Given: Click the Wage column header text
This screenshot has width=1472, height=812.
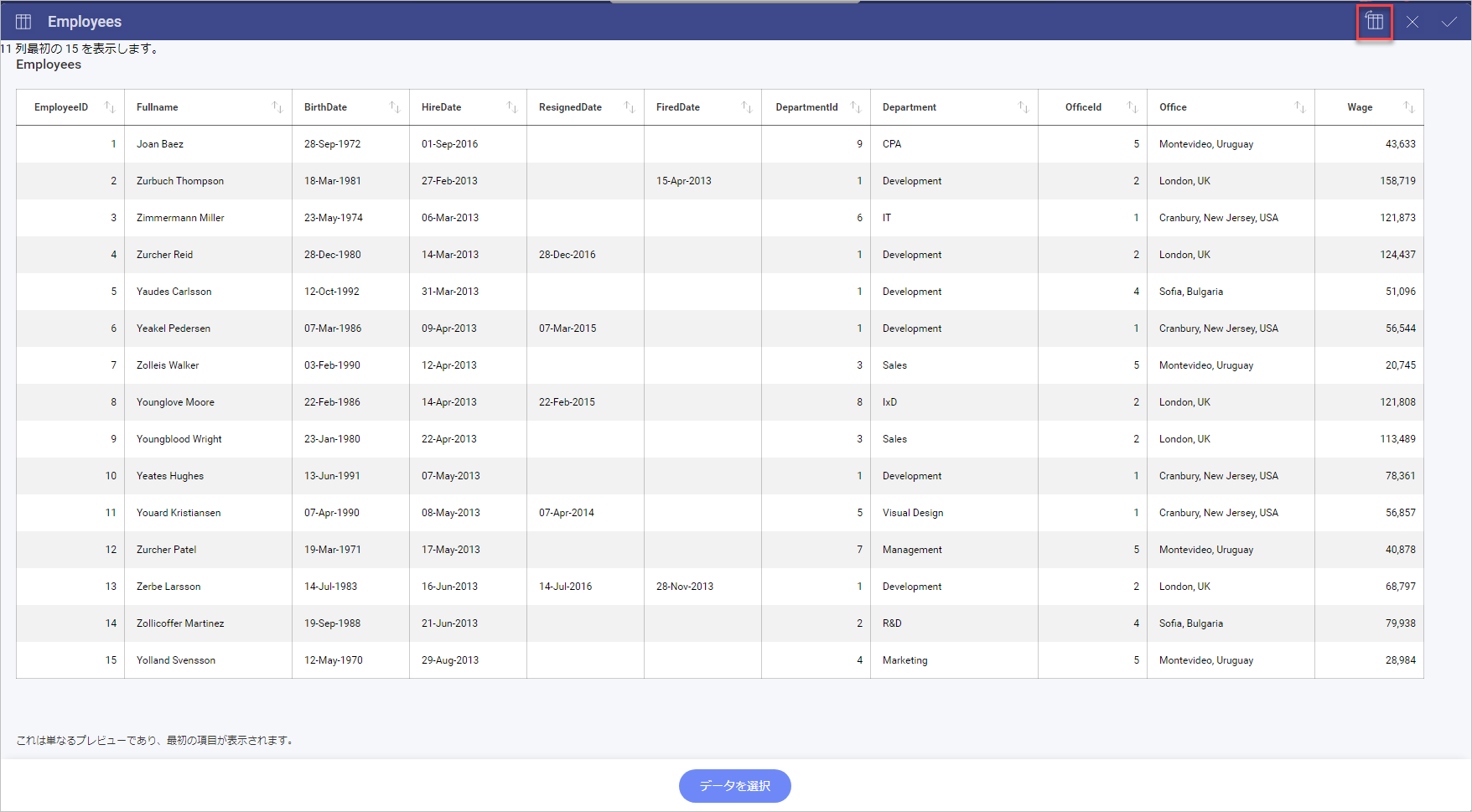Looking at the screenshot, I should pos(1360,107).
